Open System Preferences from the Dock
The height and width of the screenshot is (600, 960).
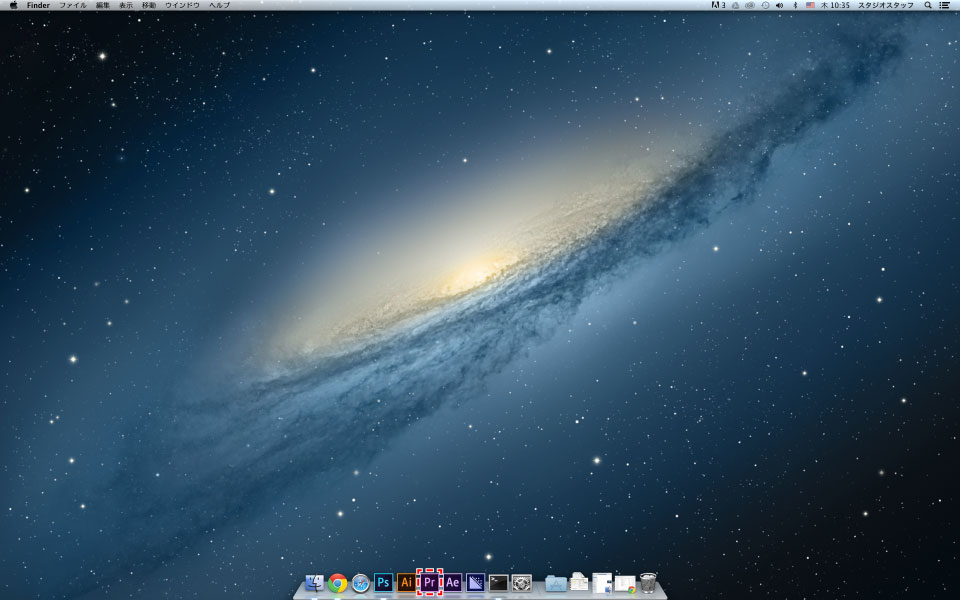(522, 582)
